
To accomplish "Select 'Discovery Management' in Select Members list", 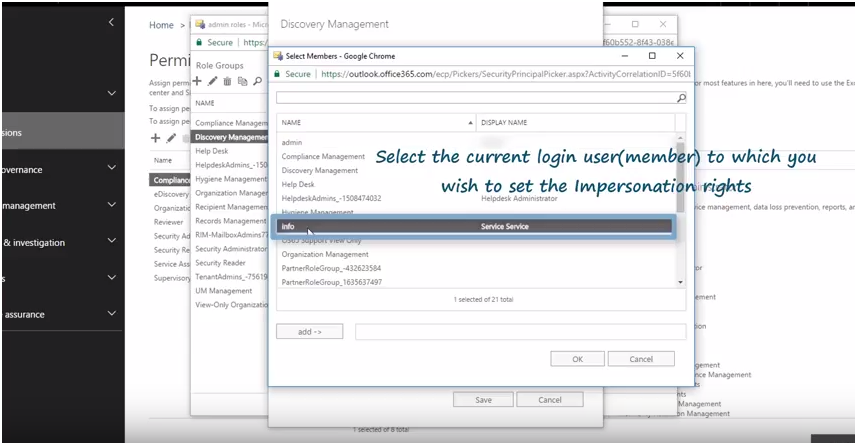I will pos(476,171).
